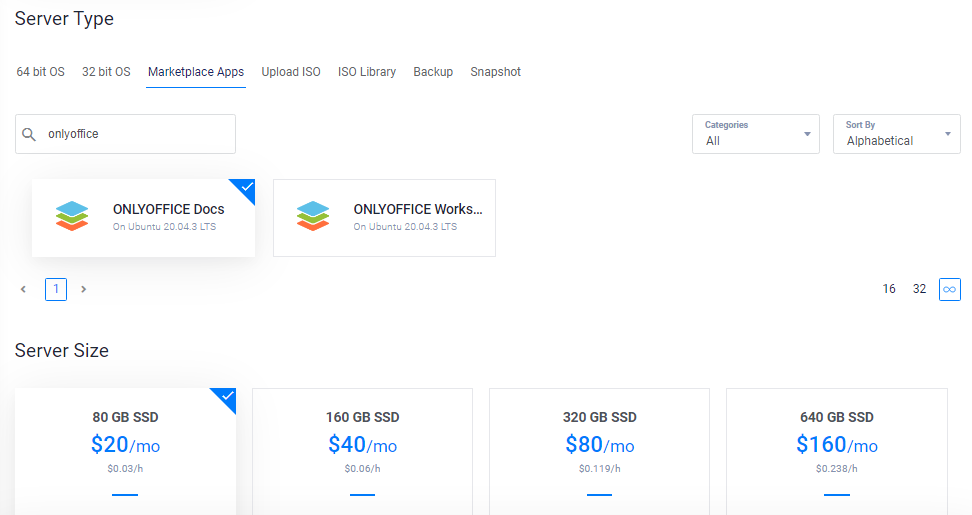Screen dimensions: 972x515
Task: Select page 1 in pagination
Action: click(x=56, y=289)
